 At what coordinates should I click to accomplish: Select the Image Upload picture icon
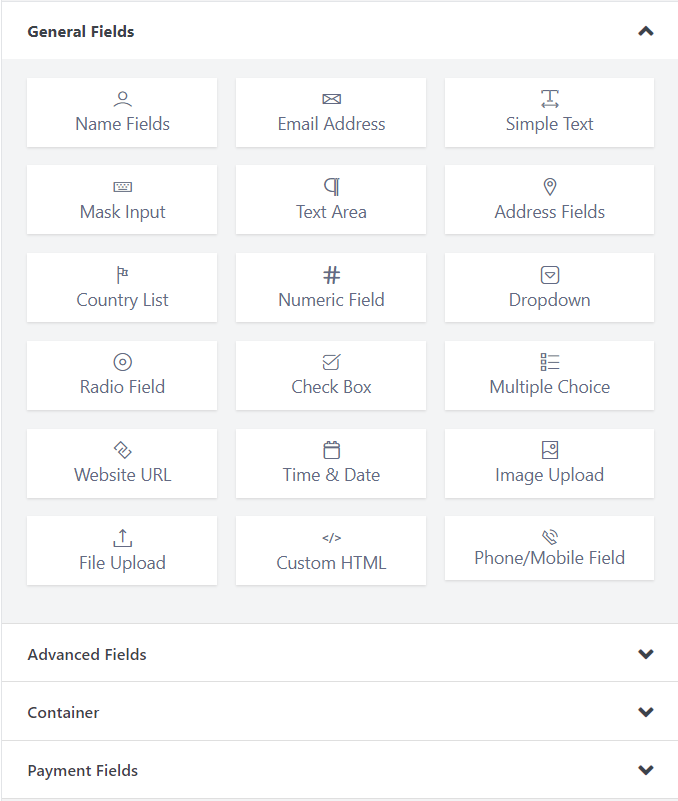(x=549, y=450)
